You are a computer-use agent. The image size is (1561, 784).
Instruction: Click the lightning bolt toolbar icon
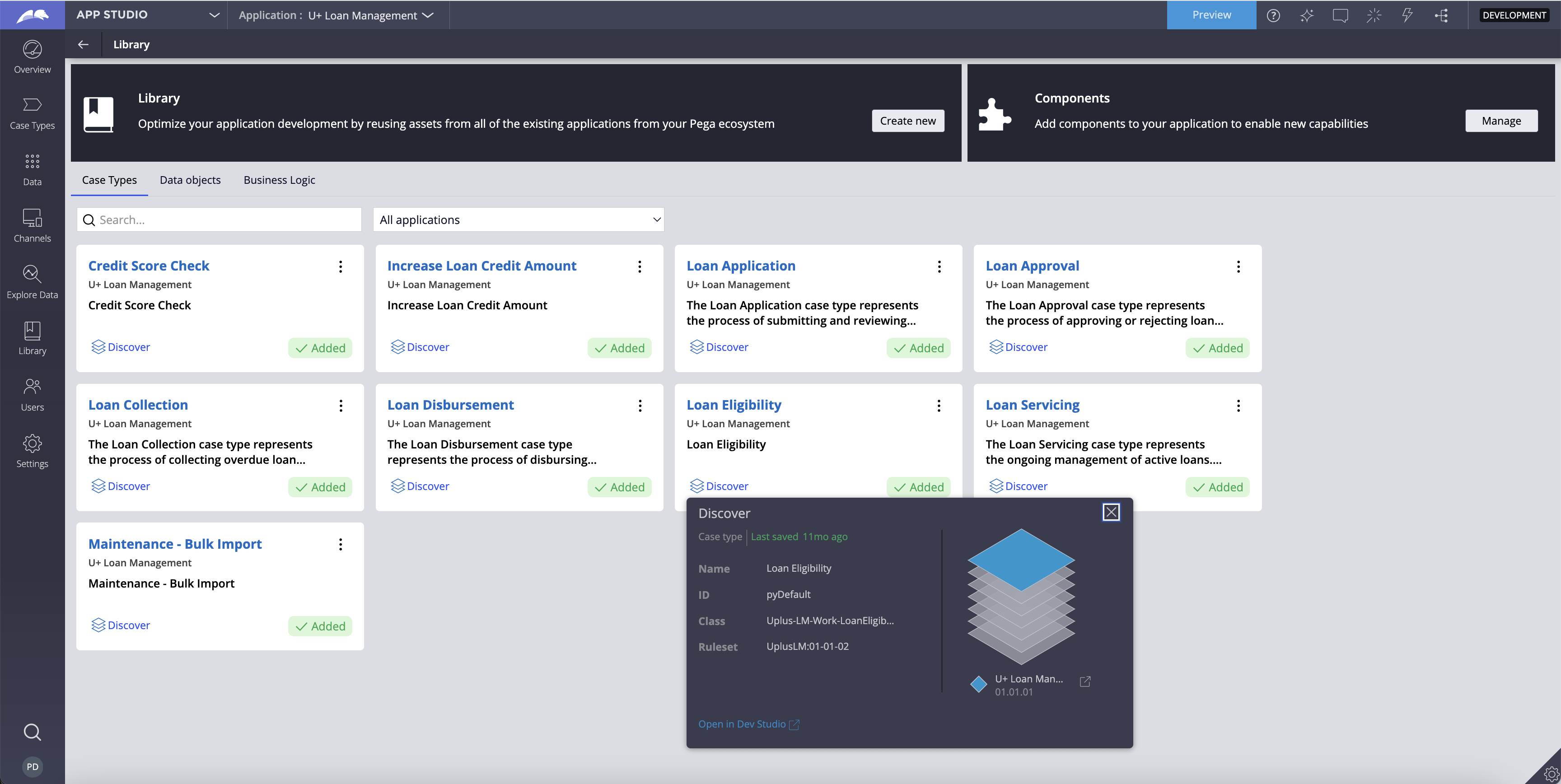click(1407, 15)
